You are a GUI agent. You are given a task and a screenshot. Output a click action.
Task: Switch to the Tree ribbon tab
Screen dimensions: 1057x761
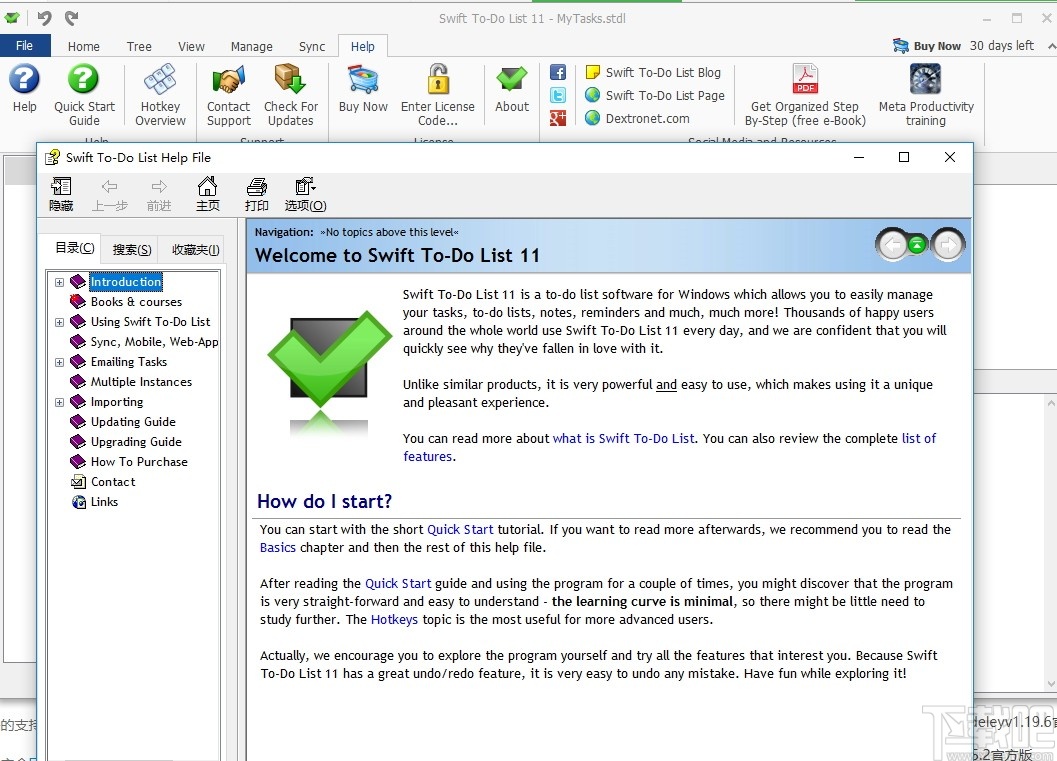pos(139,47)
